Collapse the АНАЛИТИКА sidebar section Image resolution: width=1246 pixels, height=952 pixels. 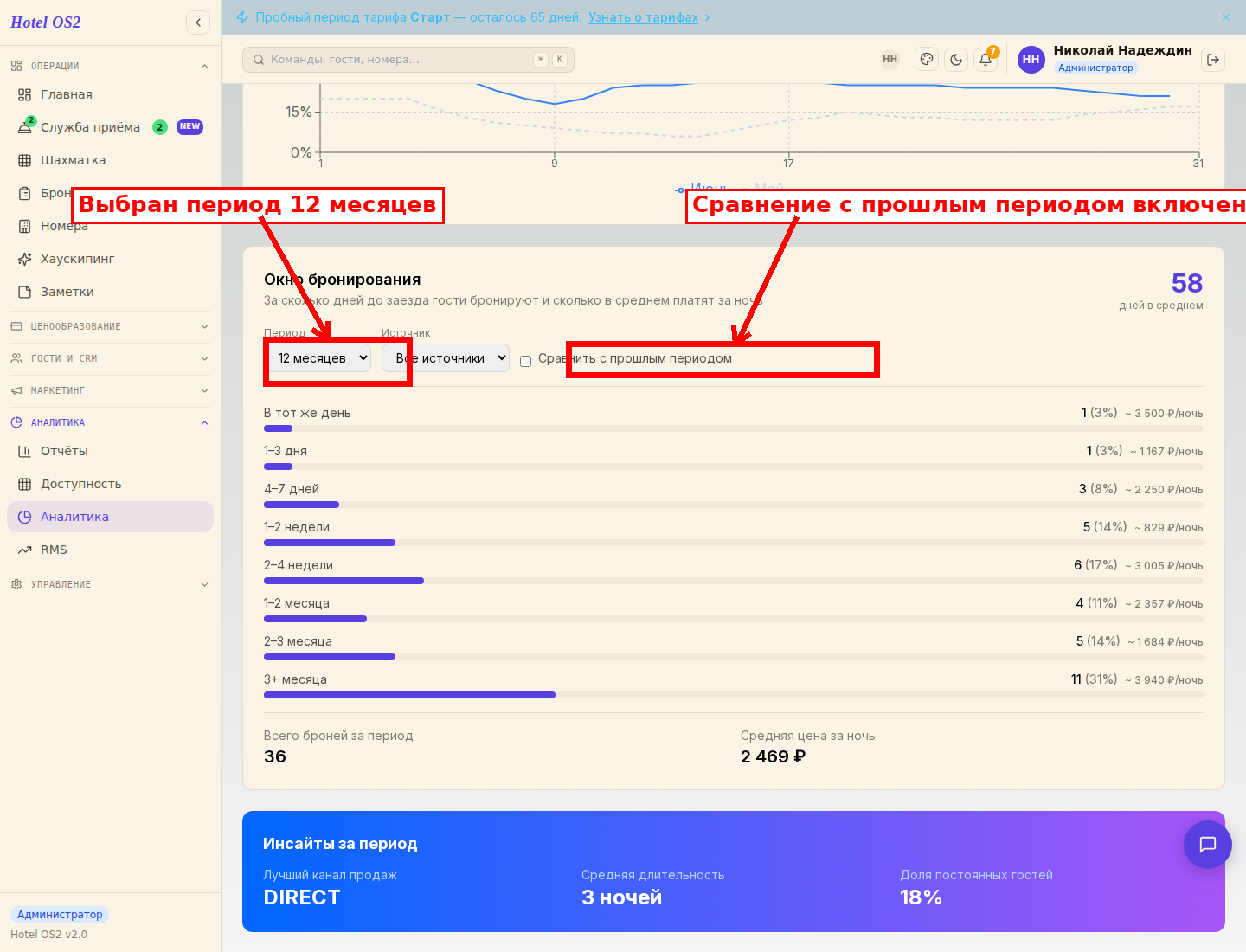[x=110, y=422]
